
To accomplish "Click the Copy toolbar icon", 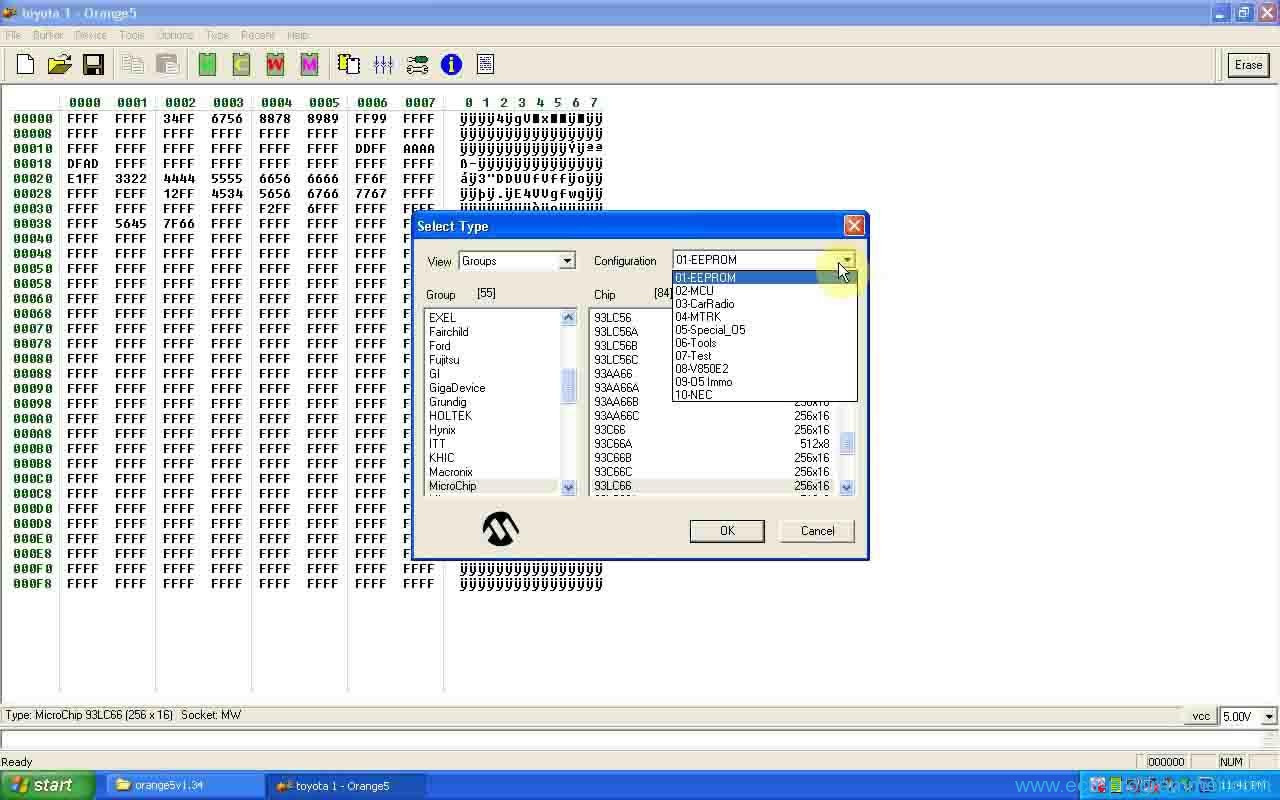I will 132,65.
